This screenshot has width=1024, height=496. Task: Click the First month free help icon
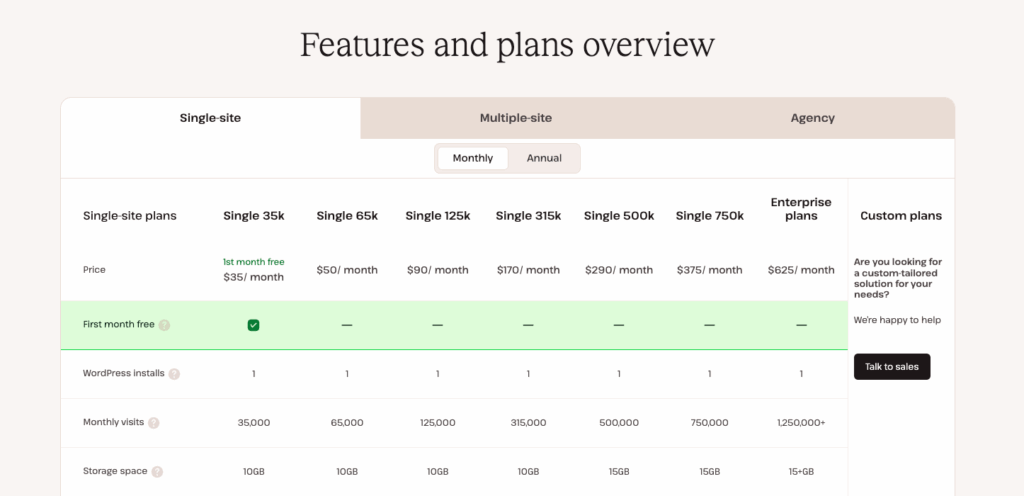(x=164, y=325)
